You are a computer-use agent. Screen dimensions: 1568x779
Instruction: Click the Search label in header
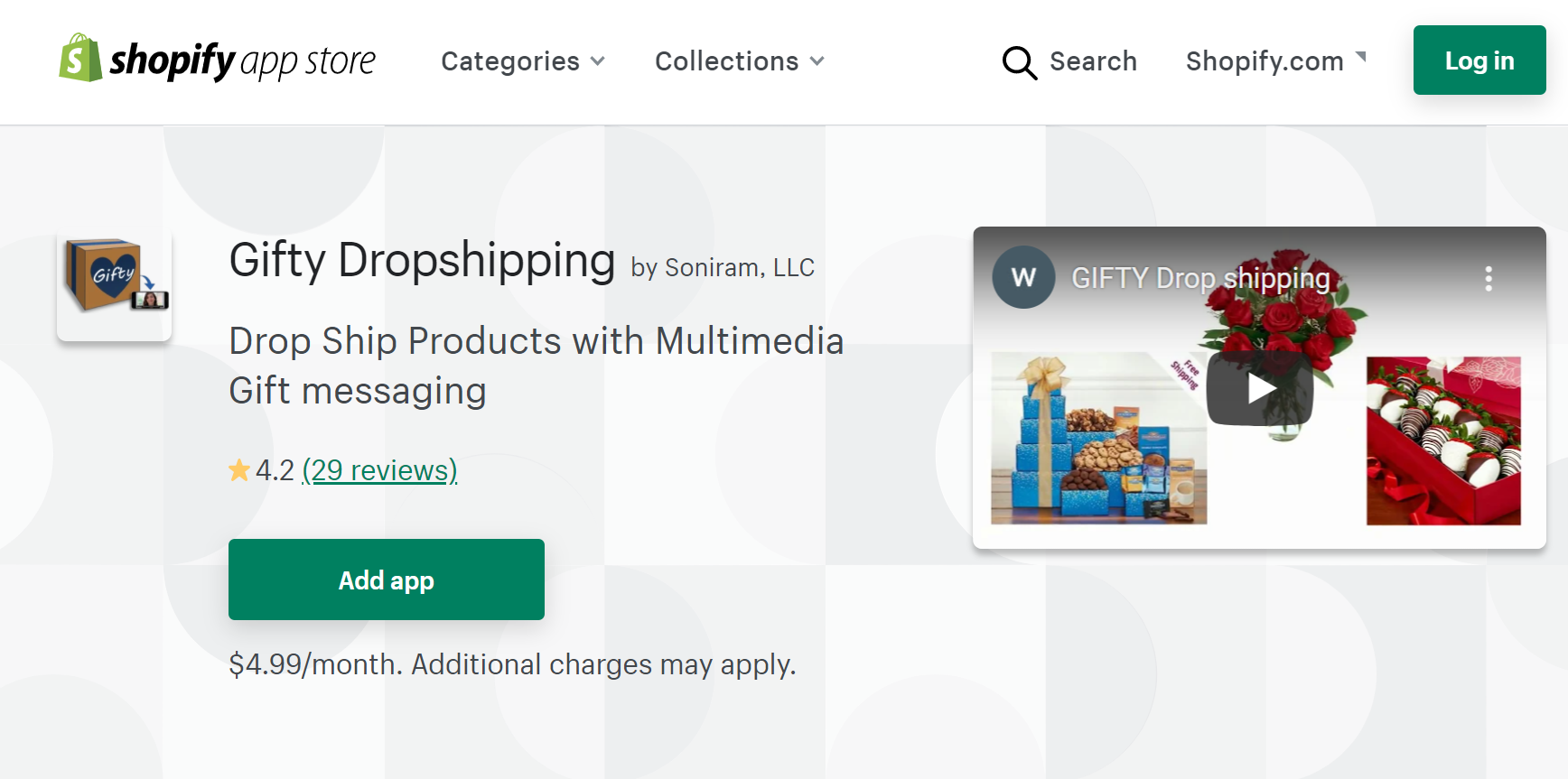point(1093,61)
